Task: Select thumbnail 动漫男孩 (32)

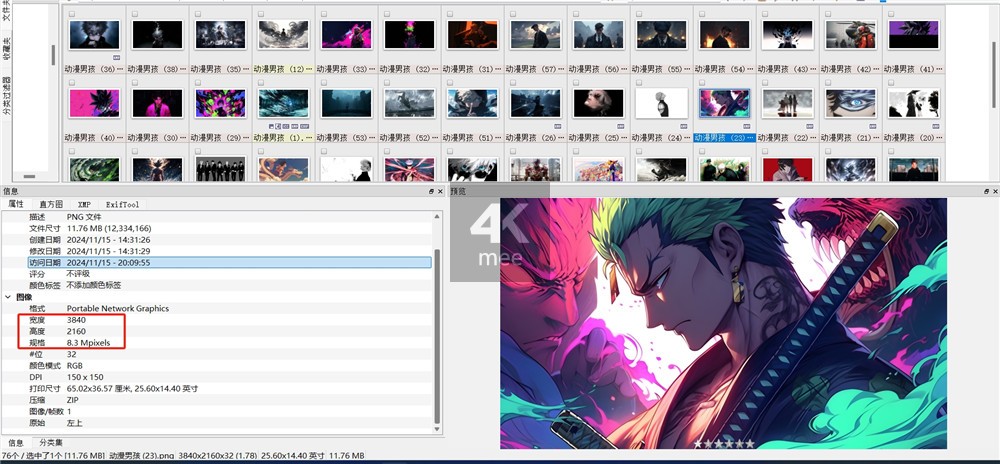Action: coord(409,34)
